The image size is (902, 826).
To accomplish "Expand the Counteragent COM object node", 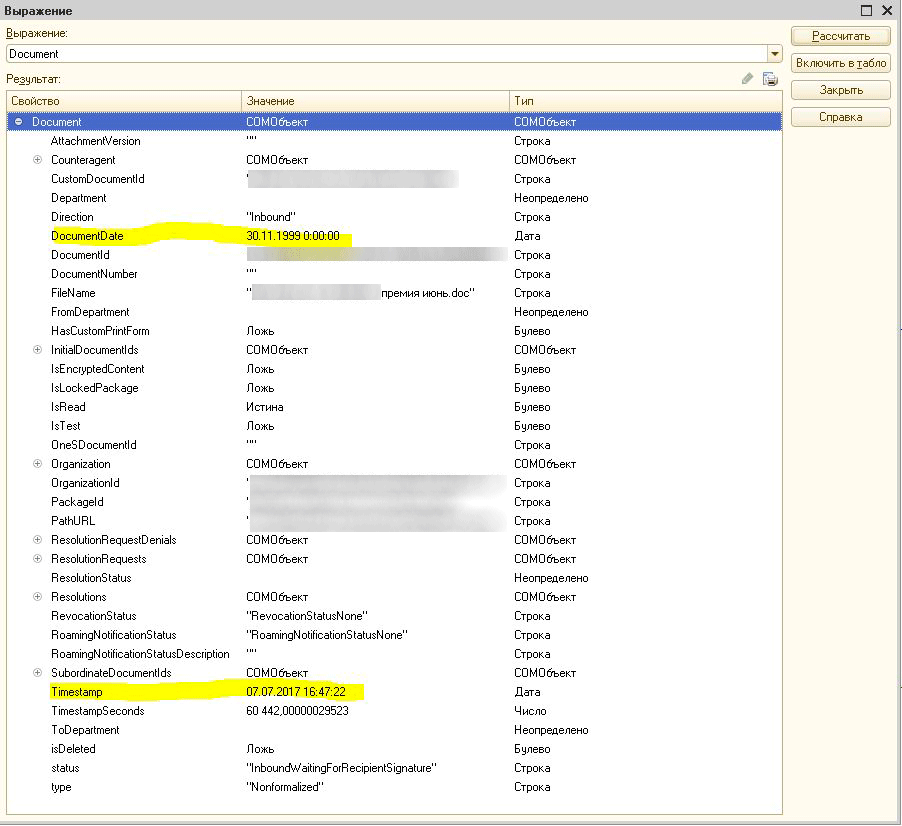I will (x=35, y=160).
